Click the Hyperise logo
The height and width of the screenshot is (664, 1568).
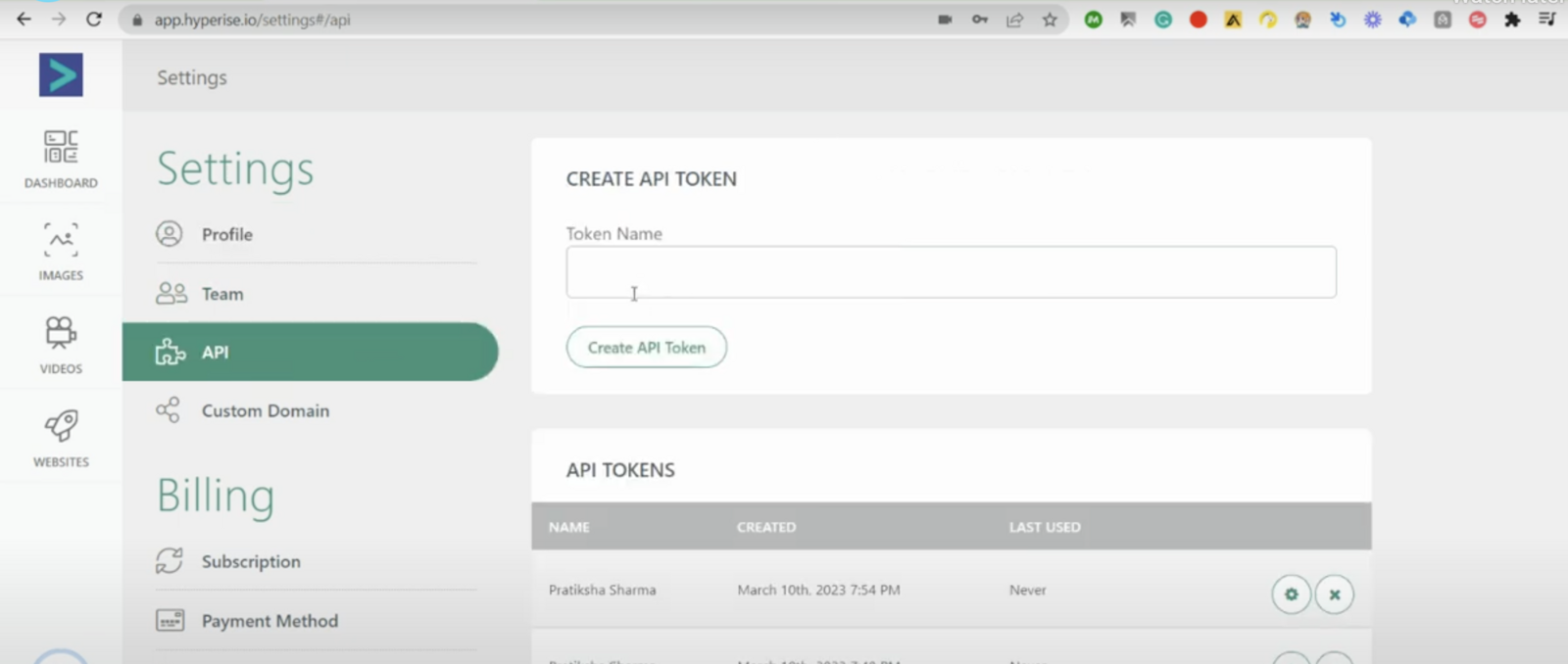61,75
